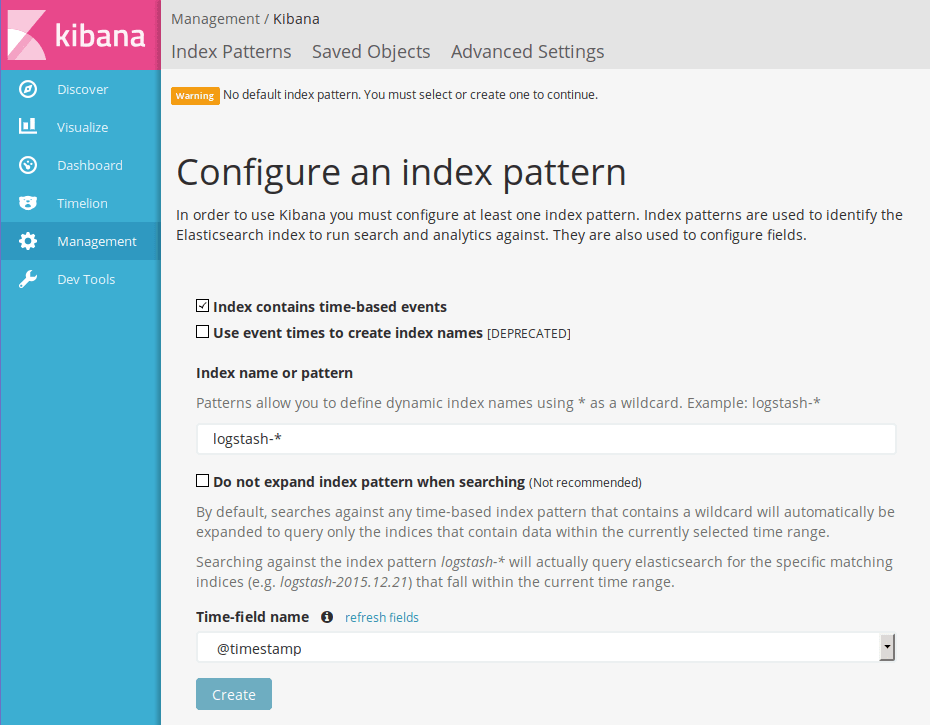Click the 'Configure an index pattern' heading
The height and width of the screenshot is (725, 930).
pyautogui.click(x=401, y=173)
